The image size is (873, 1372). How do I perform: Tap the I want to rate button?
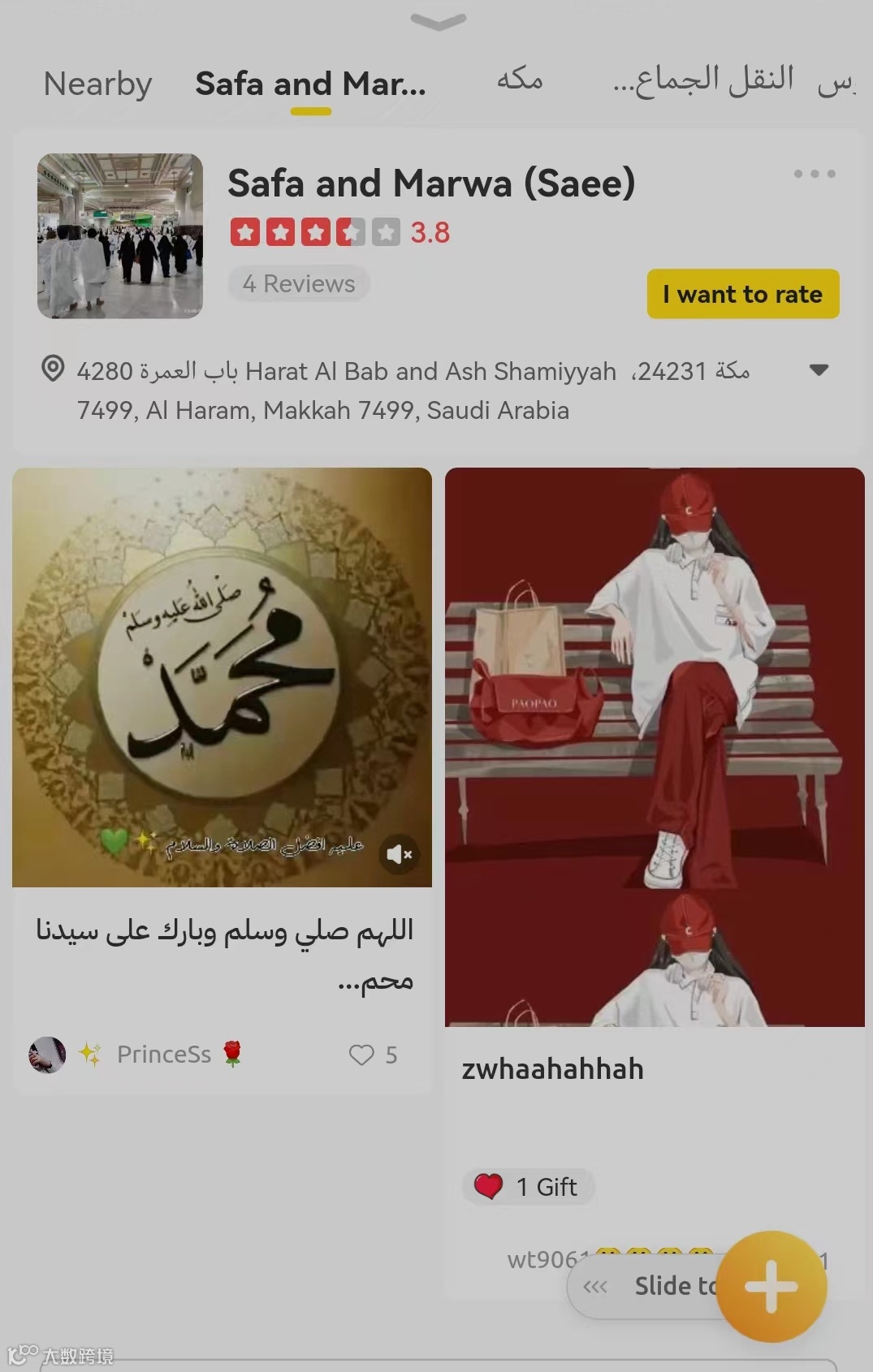pos(743,294)
